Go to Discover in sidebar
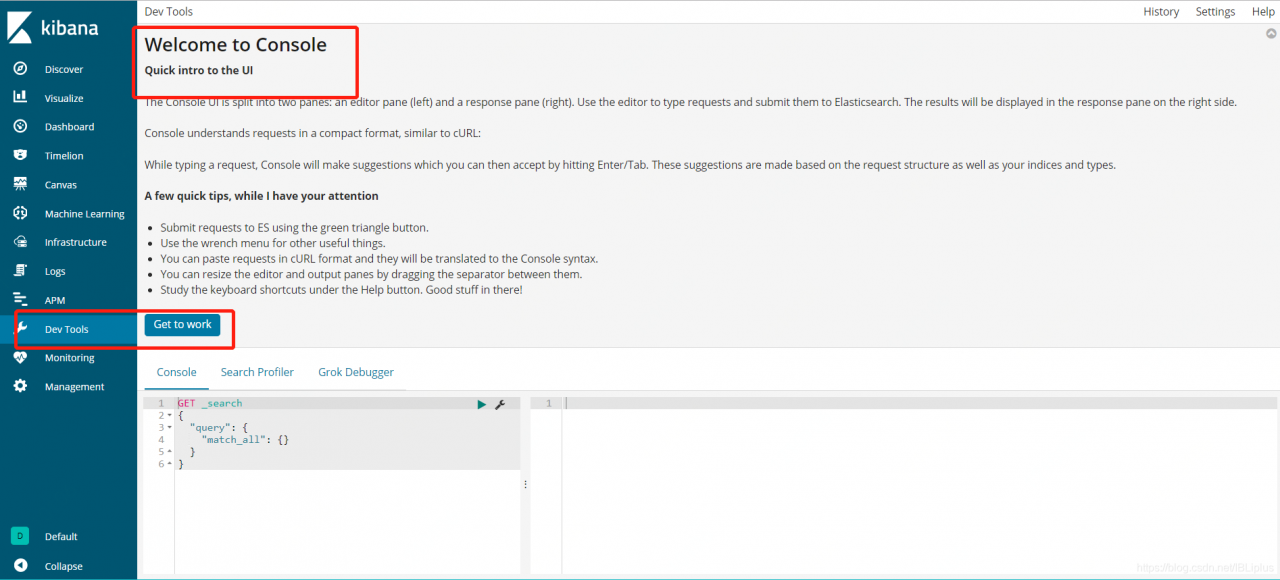Screen dimensions: 1280x580 tap(64, 69)
